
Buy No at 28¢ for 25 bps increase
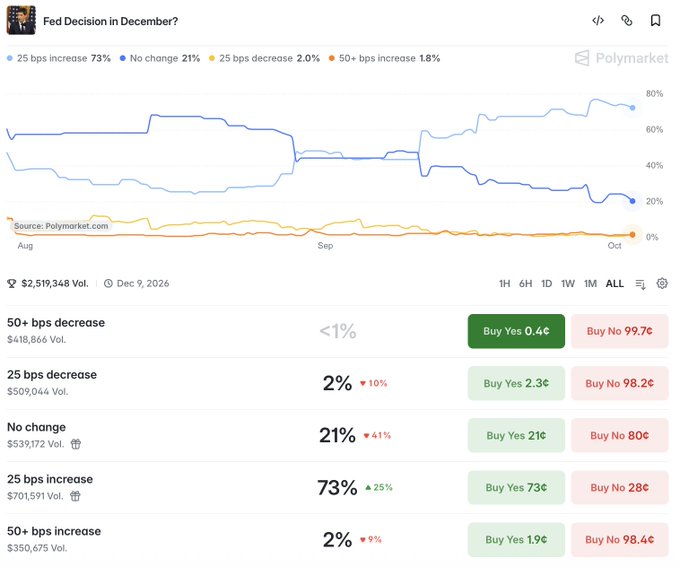[619, 487]
